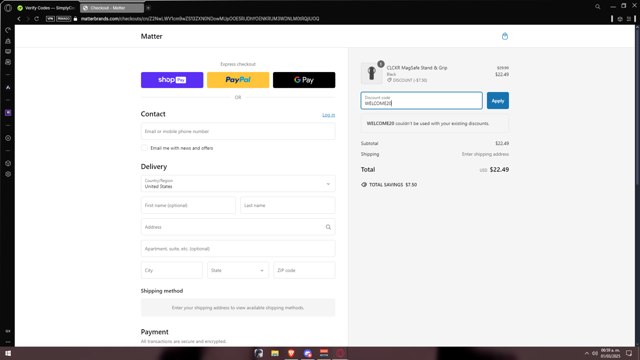
Task: Open the notification center icon
Action: click(x=629, y=353)
